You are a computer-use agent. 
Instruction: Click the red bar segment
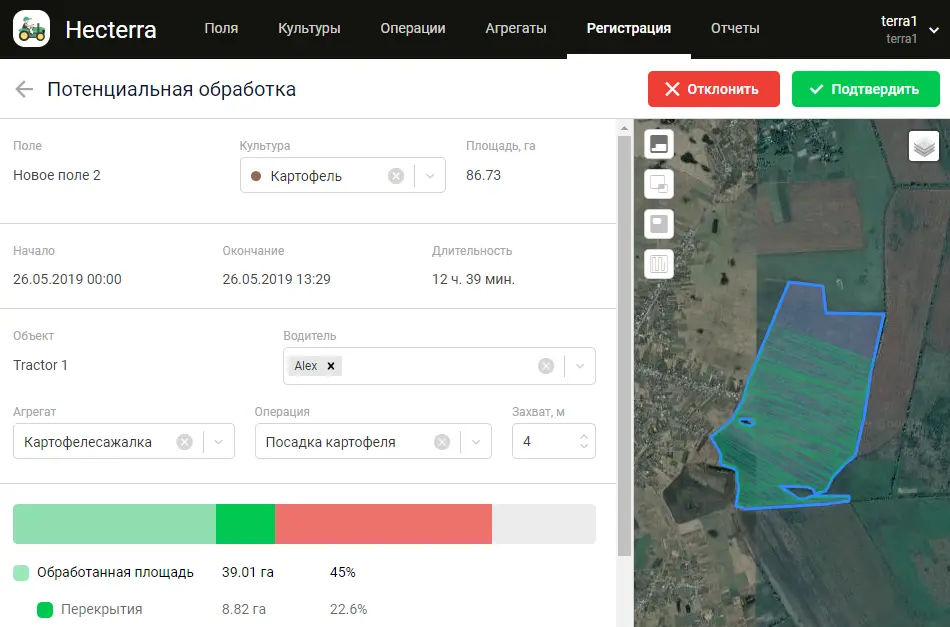pos(384,523)
